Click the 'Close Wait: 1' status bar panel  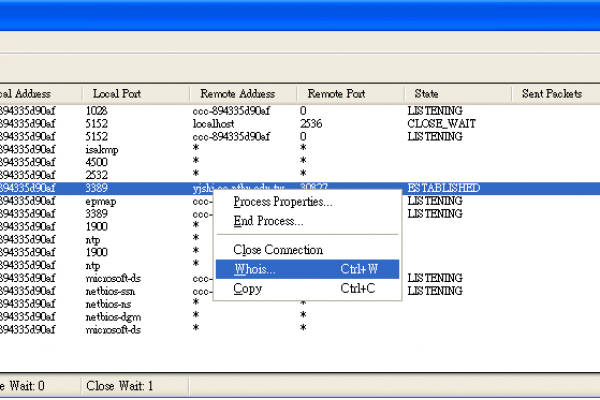click(x=120, y=385)
